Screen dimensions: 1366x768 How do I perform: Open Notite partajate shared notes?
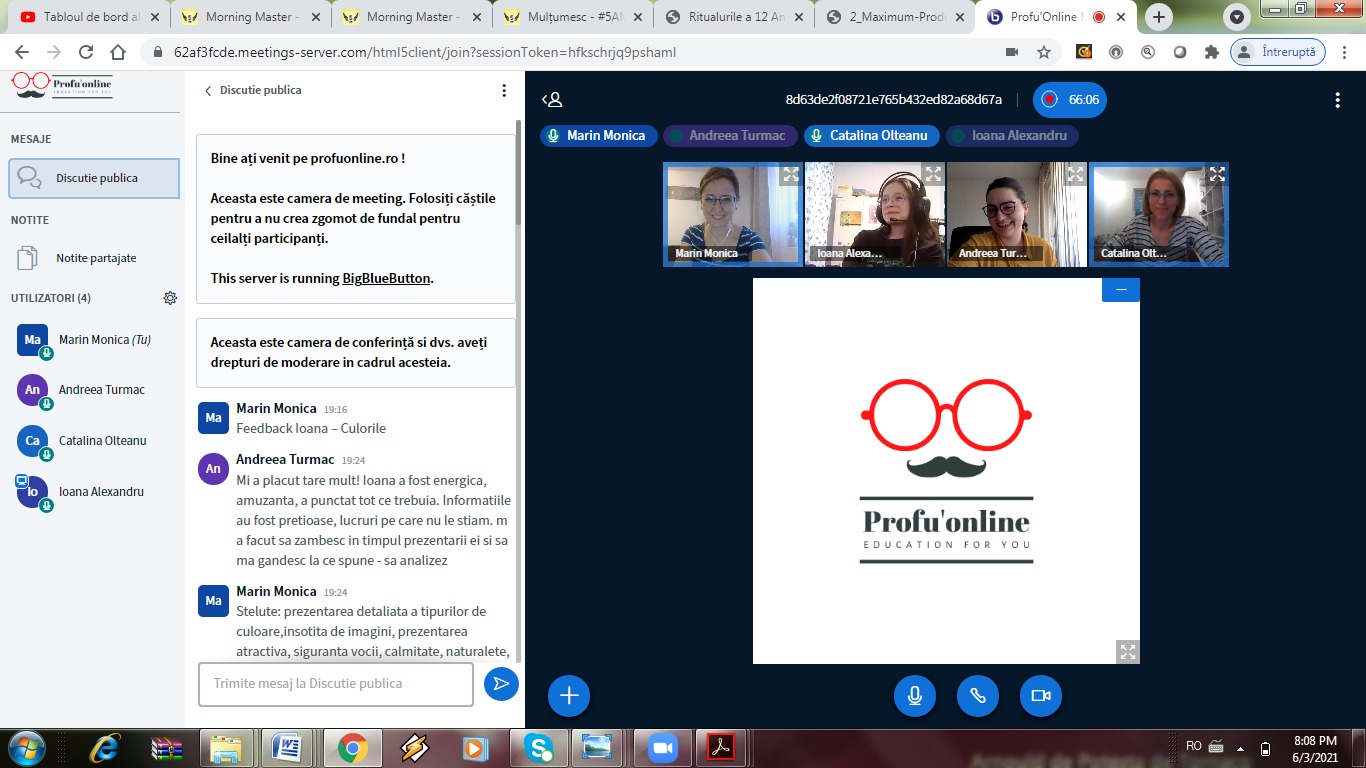click(x=95, y=258)
